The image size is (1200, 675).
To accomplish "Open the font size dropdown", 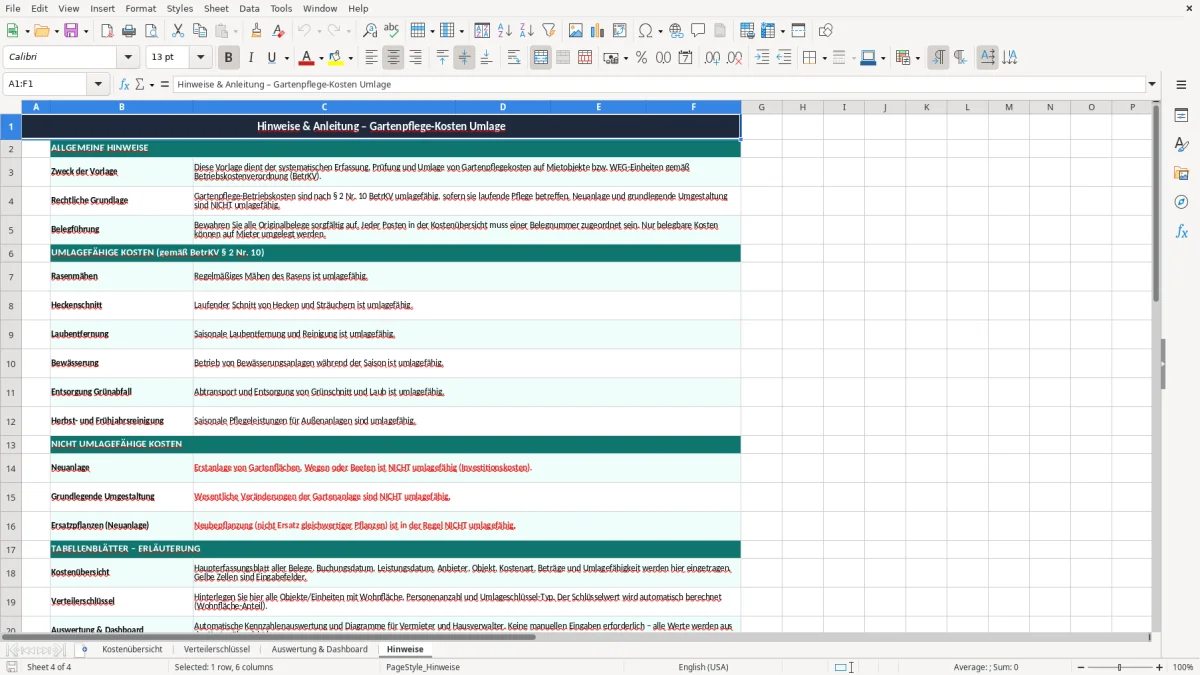I will point(200,58).
